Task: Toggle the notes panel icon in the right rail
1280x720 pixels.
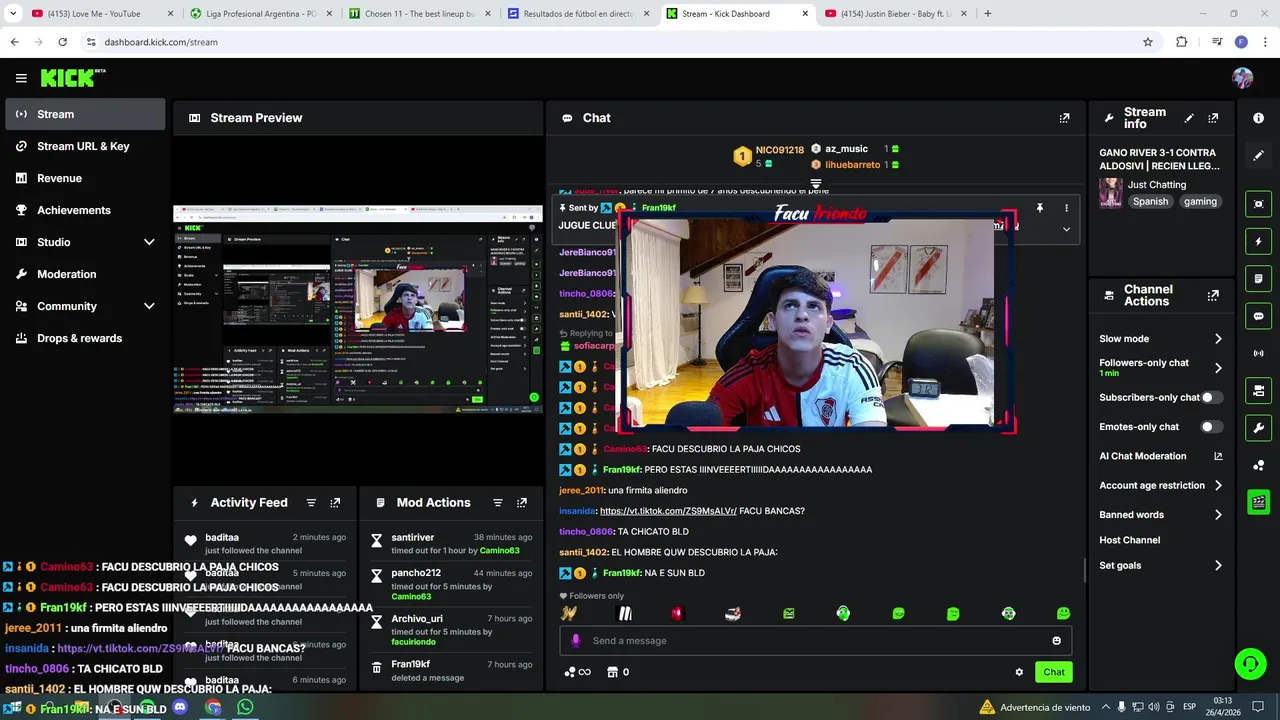Action: click(1258, 278)
